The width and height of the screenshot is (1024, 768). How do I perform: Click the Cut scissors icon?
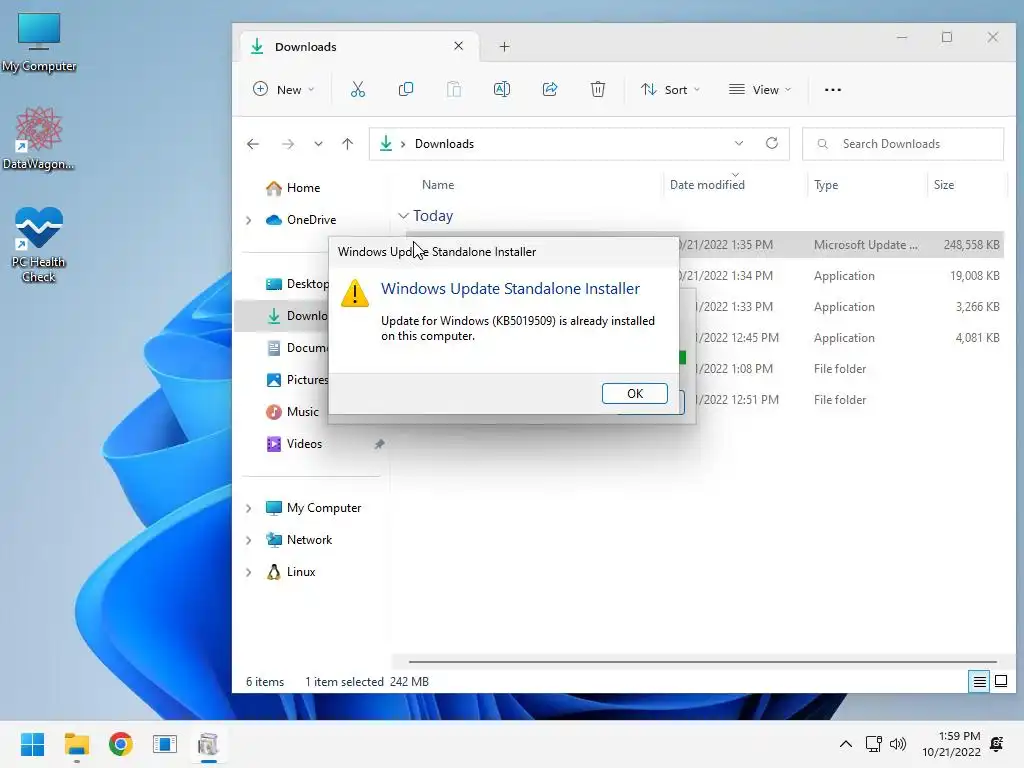click(358, 89)
